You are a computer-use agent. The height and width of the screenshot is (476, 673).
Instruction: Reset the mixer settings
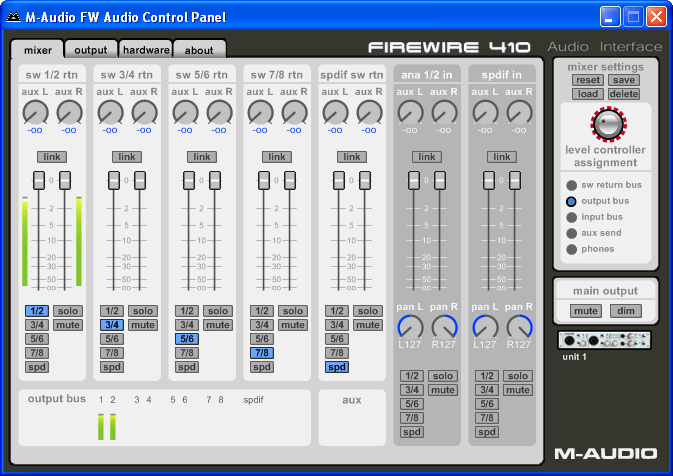pyautogui.click(x=588, y=80)
